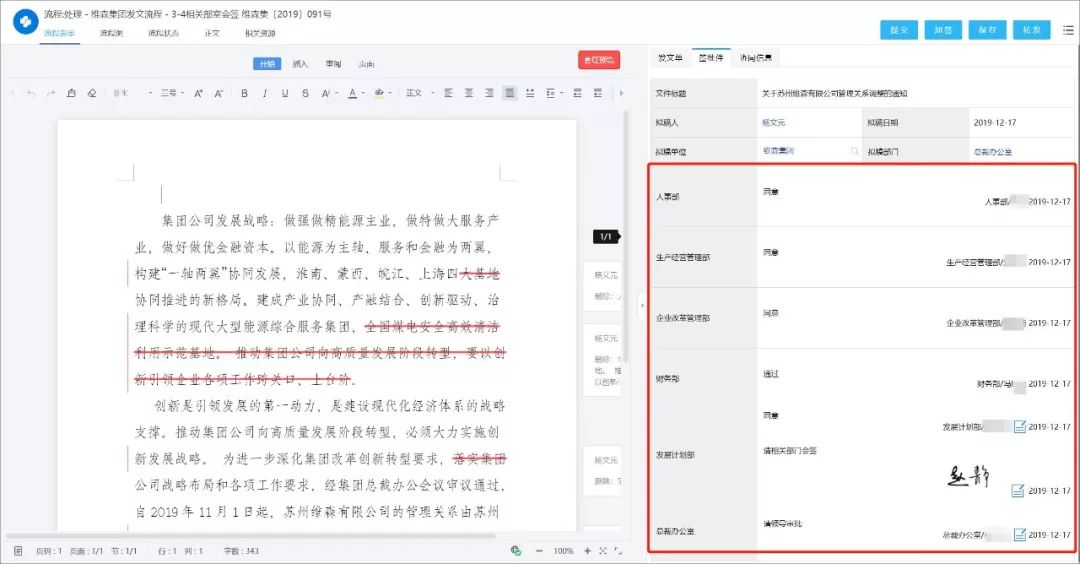
Task: Switch to the 开始 ribbon tab
Action: click(267, 63)
